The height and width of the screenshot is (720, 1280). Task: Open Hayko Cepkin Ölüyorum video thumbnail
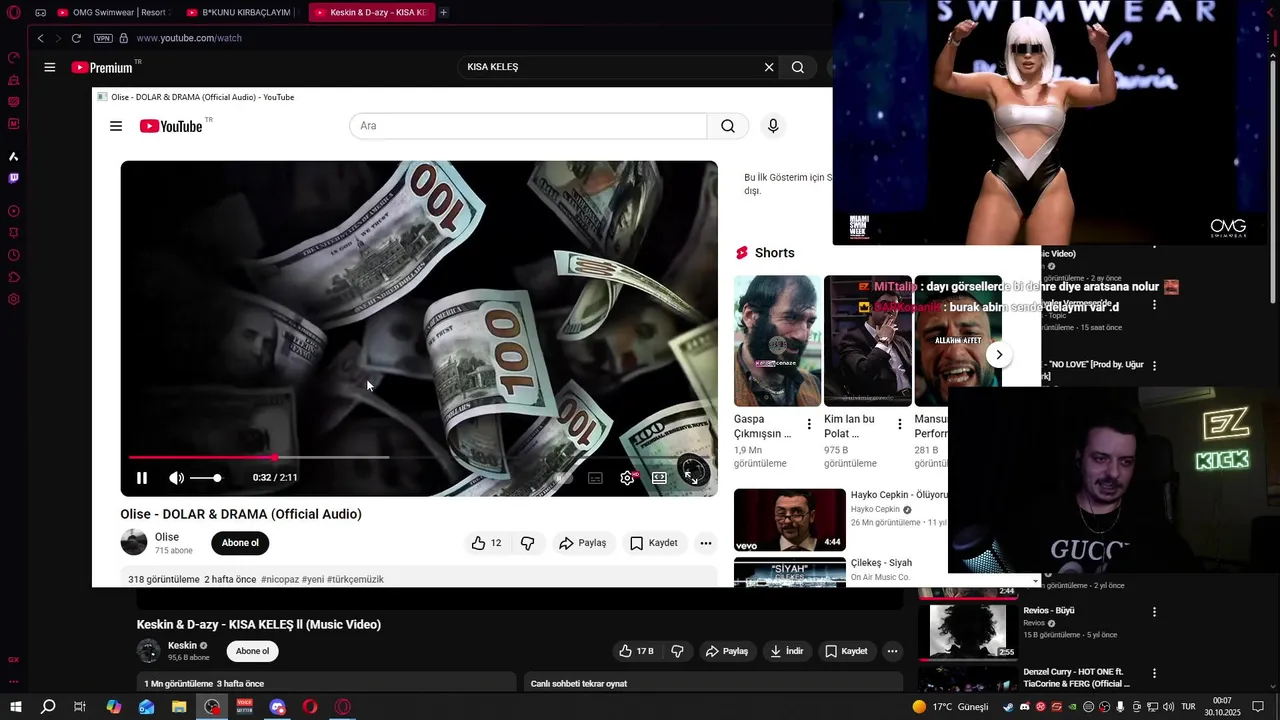pos(790,520)
